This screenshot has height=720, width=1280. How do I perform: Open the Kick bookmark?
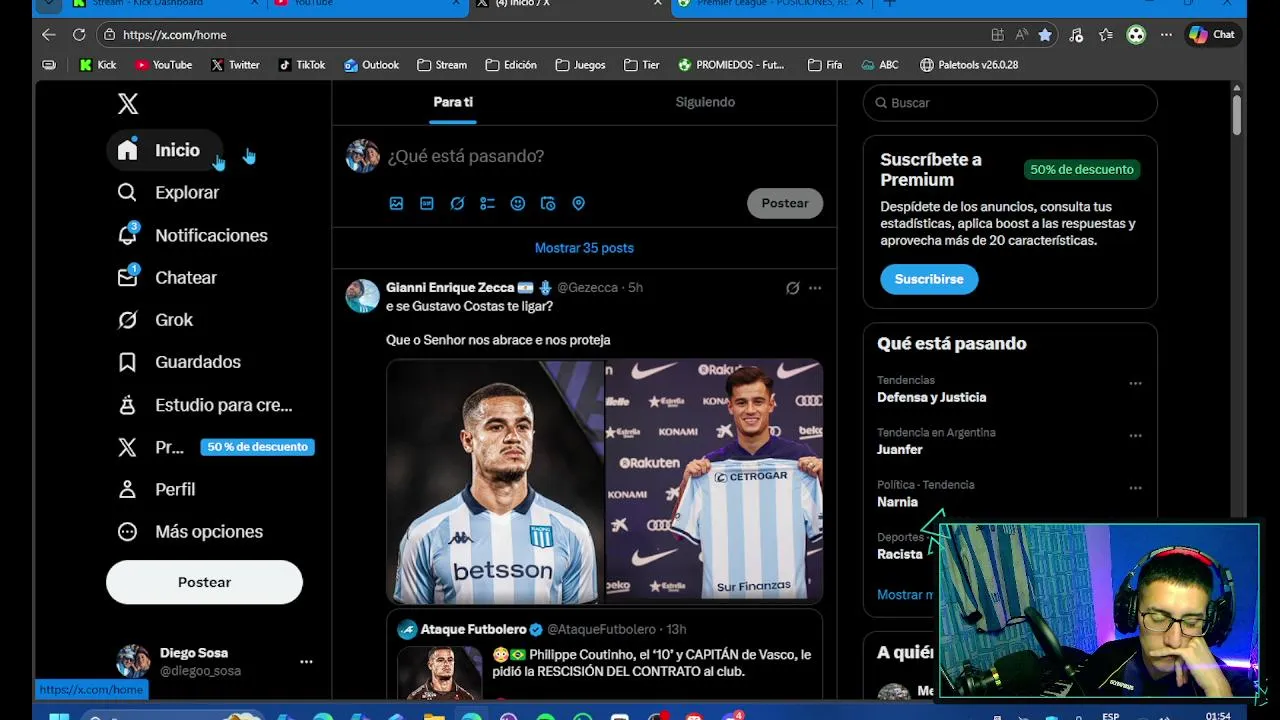click(98, 65)
